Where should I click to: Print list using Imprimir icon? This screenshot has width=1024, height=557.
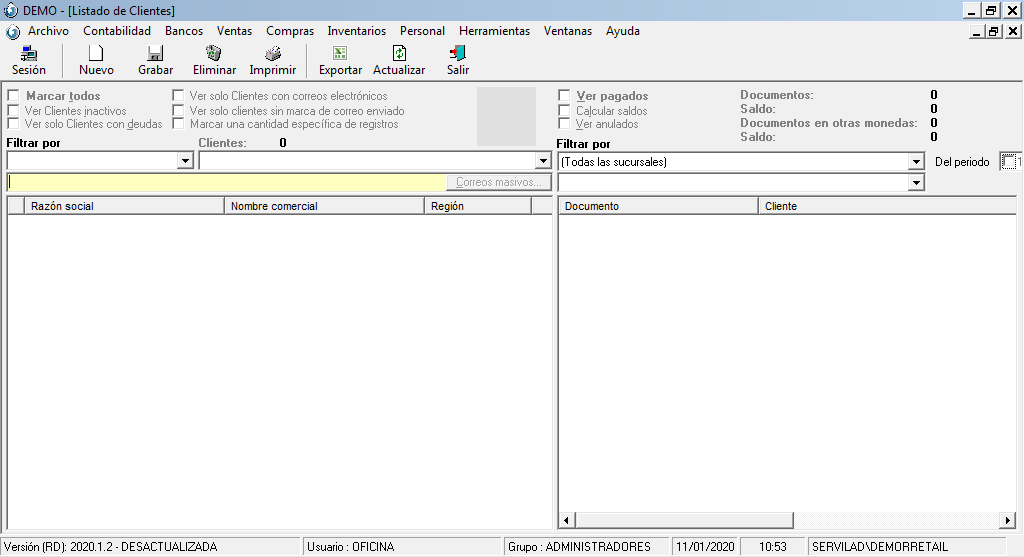(272, 55)
